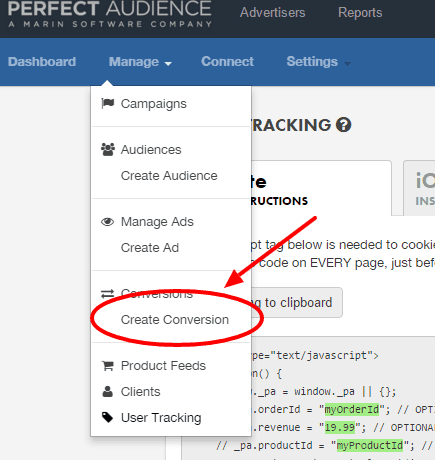
Task: Collapse the Manage dropdown menu
Action: pos(140,62)
